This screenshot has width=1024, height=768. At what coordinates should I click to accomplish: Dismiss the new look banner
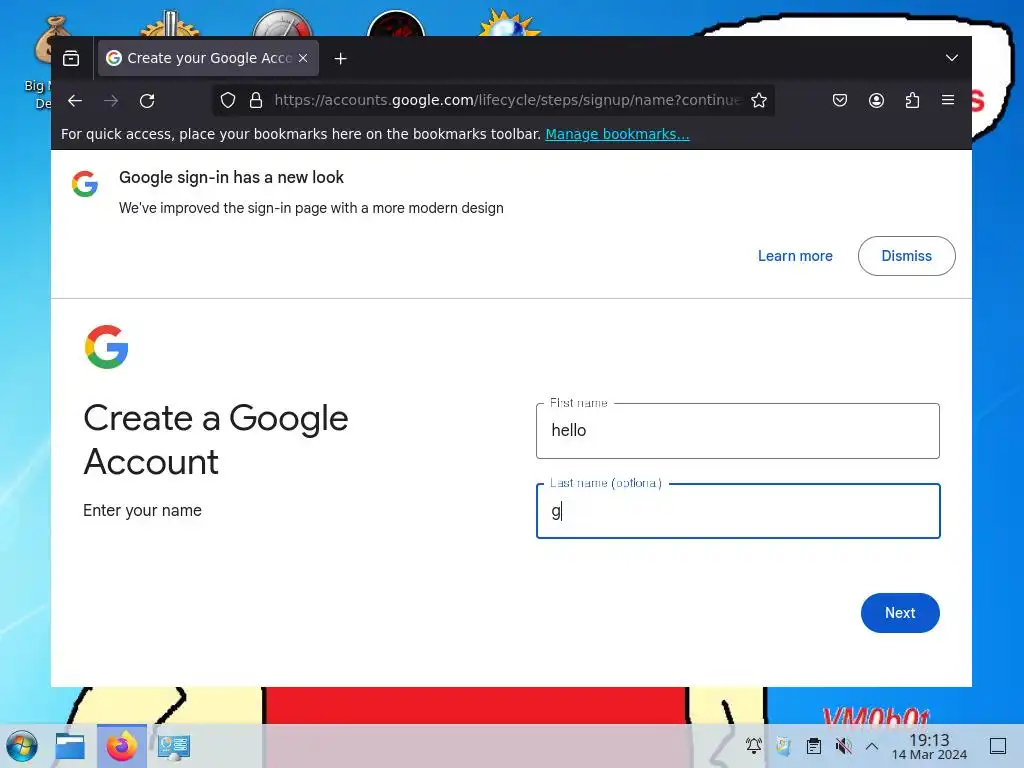tap(906, 256)
